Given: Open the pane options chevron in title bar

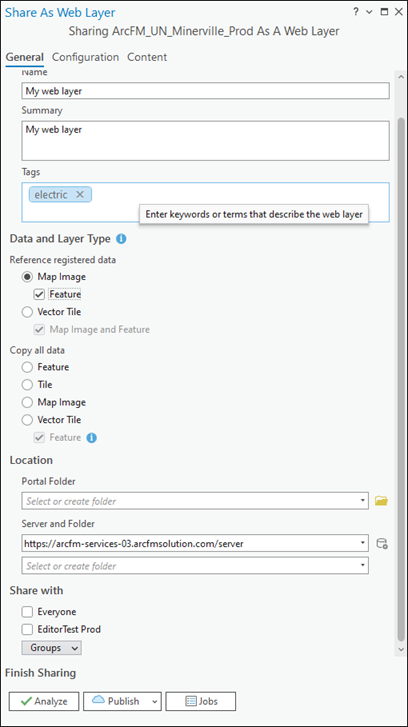Looking at the screenshot, I should click(369, 13).
